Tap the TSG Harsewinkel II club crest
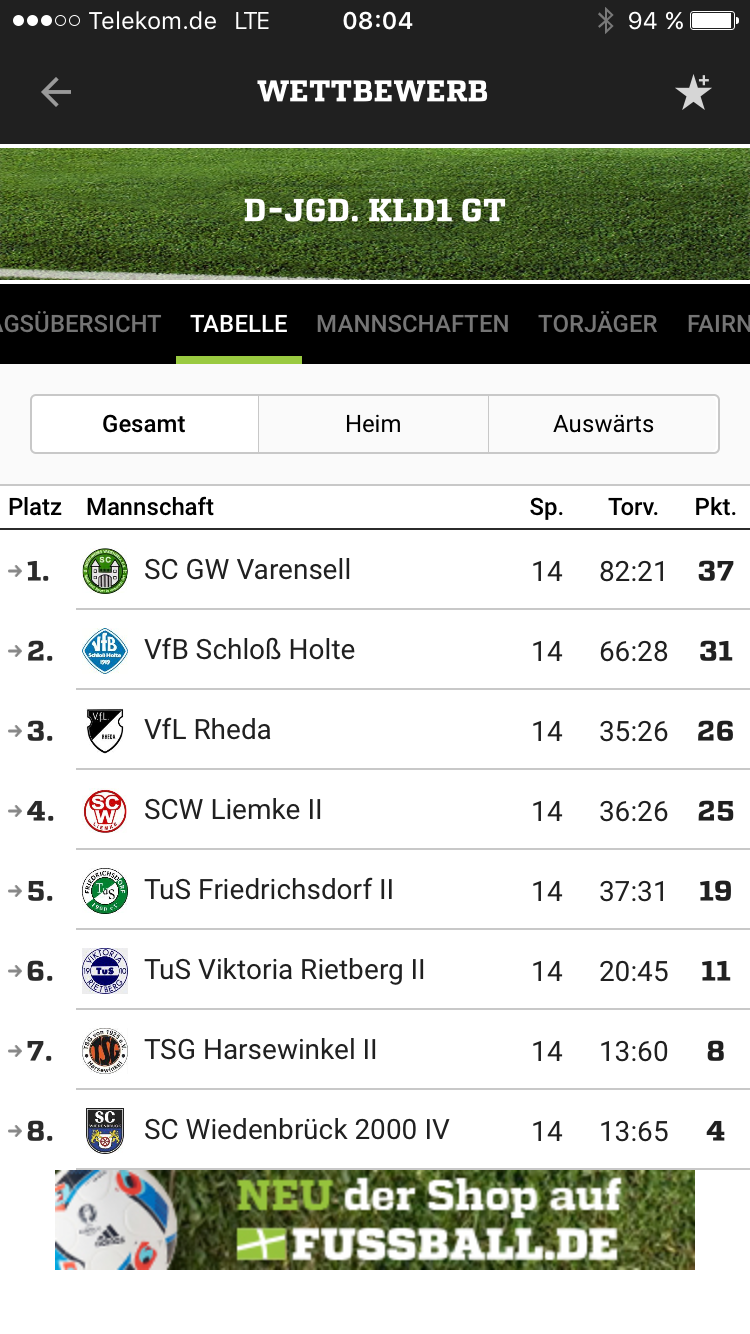 coord(105,1051)
